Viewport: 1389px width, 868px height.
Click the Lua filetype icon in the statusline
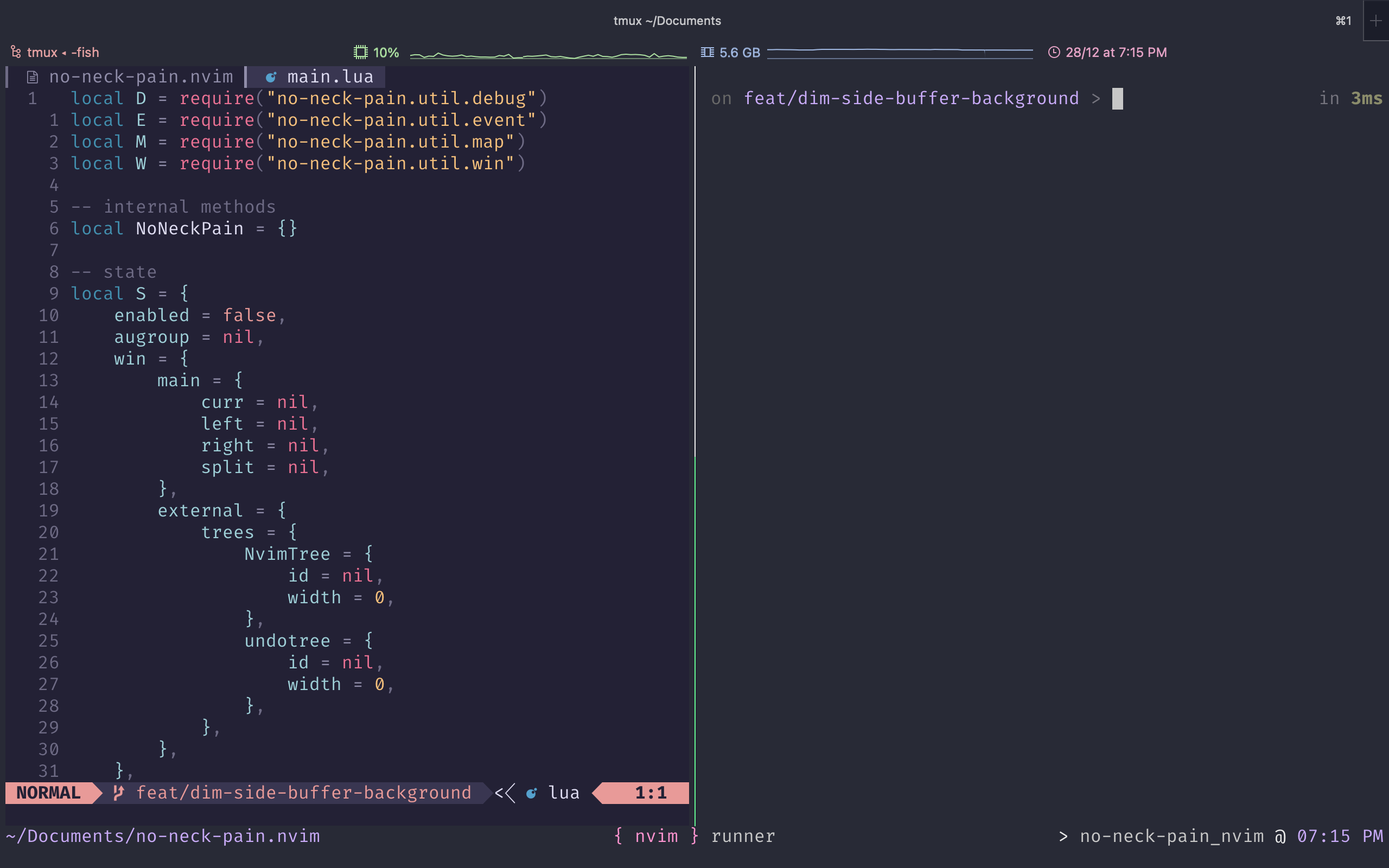pos(532,793)
